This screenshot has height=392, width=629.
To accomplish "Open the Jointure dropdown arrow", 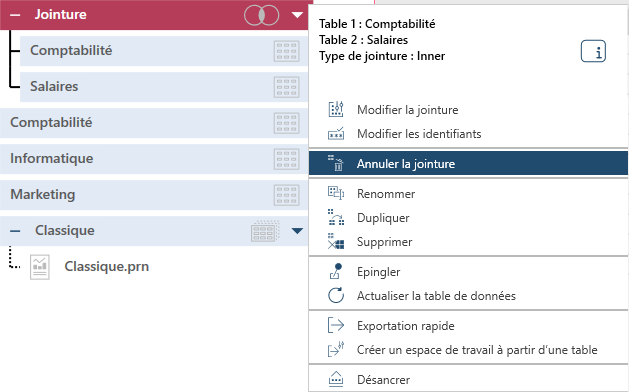I will point(297,15).
